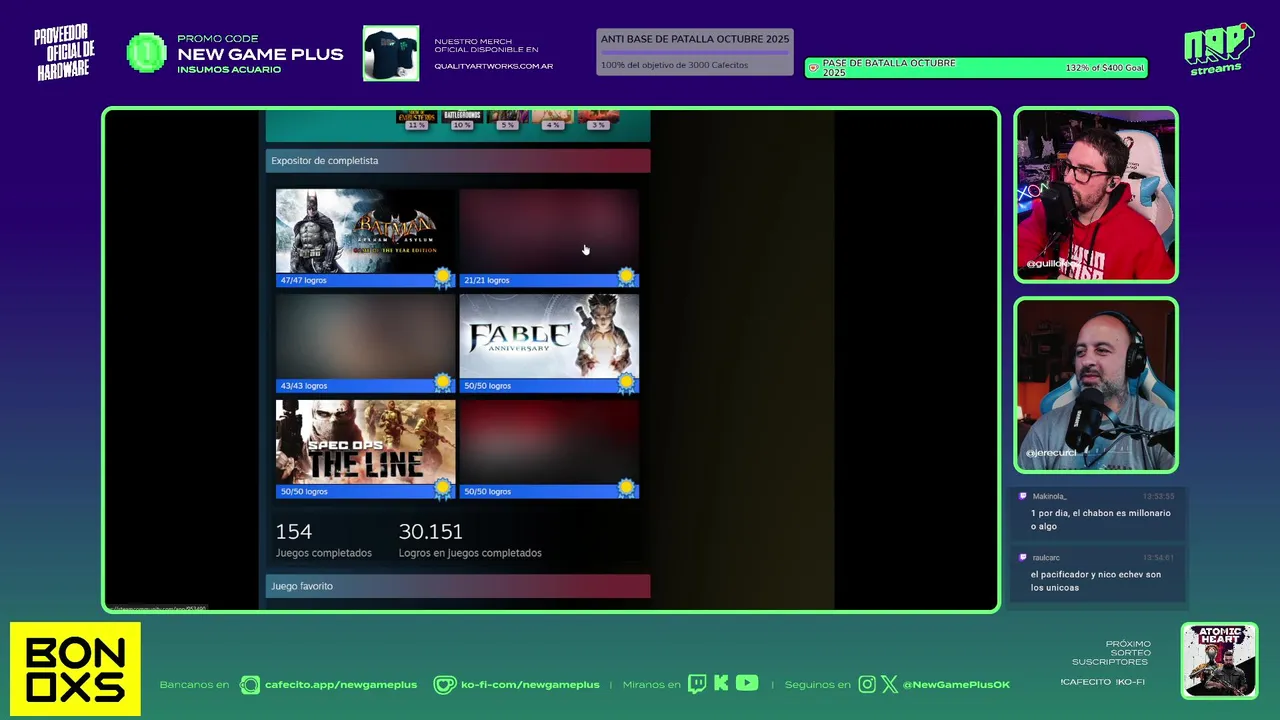
Task: Click the ribbon badge on the last 50/50 card
Action: tap(626, 488)
